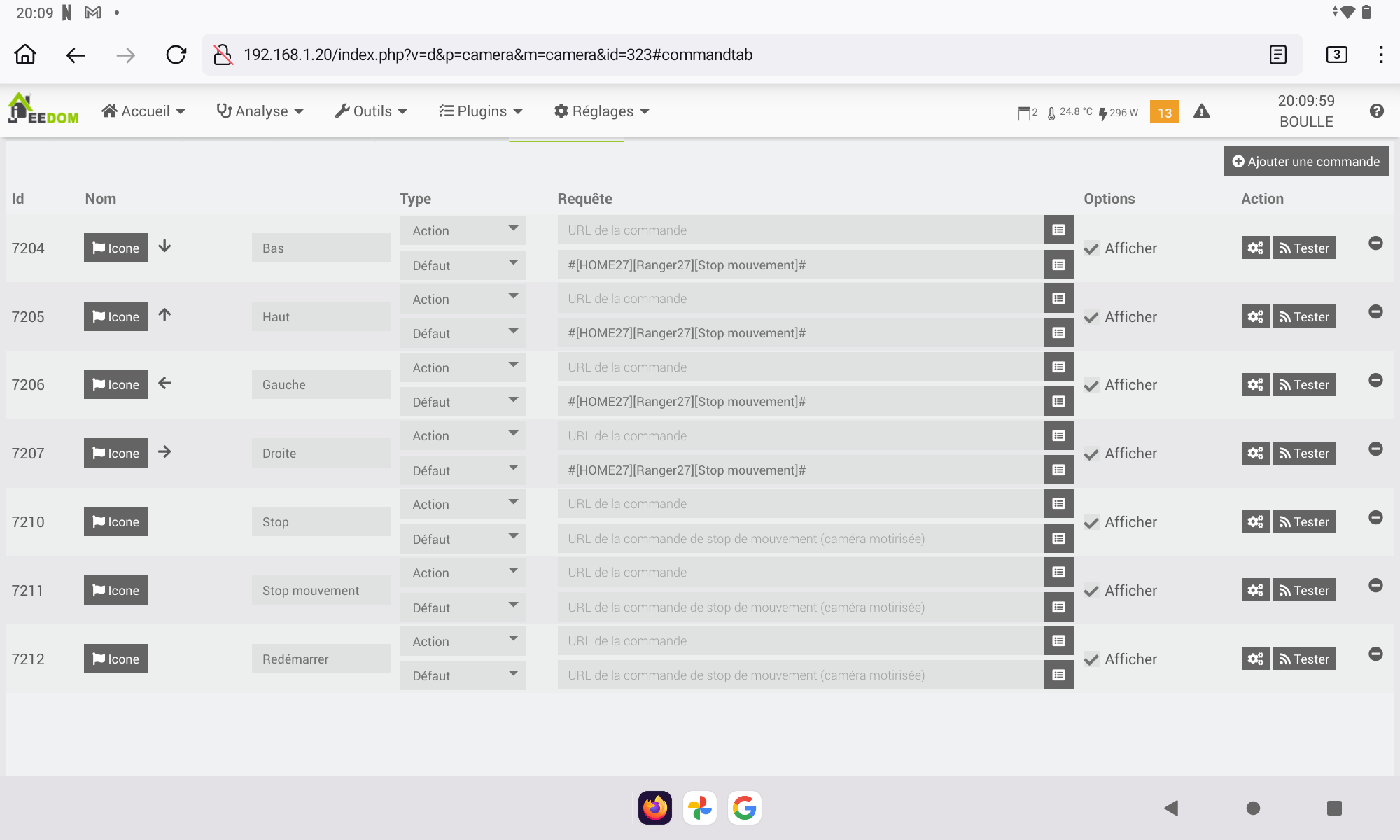The width and height of the screenshot is (1400, 840).
Task: Open the Défaut subtype dropdown for Redémarrer
Action: tap(463, 675)
